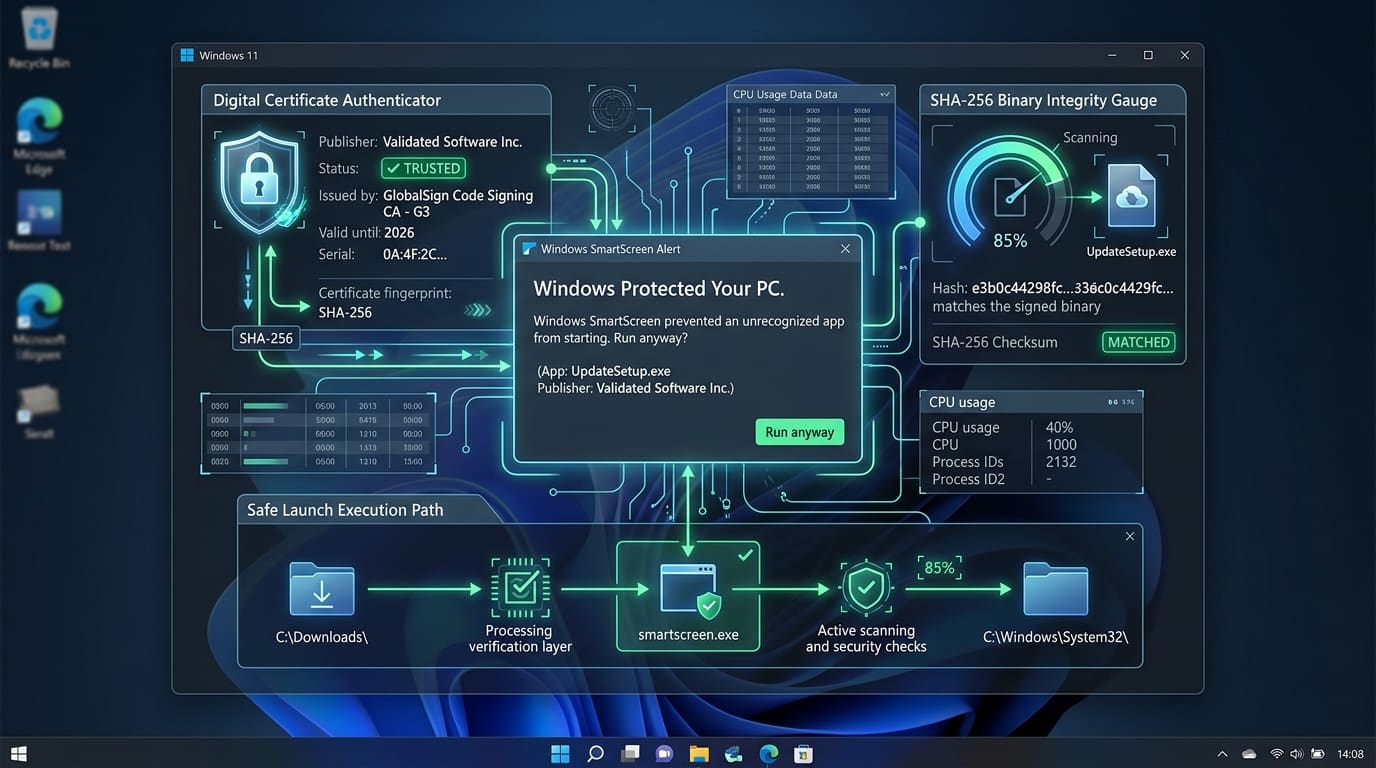
Task: Click the green progress bar in the 2013 row
Action: (265, 406)
